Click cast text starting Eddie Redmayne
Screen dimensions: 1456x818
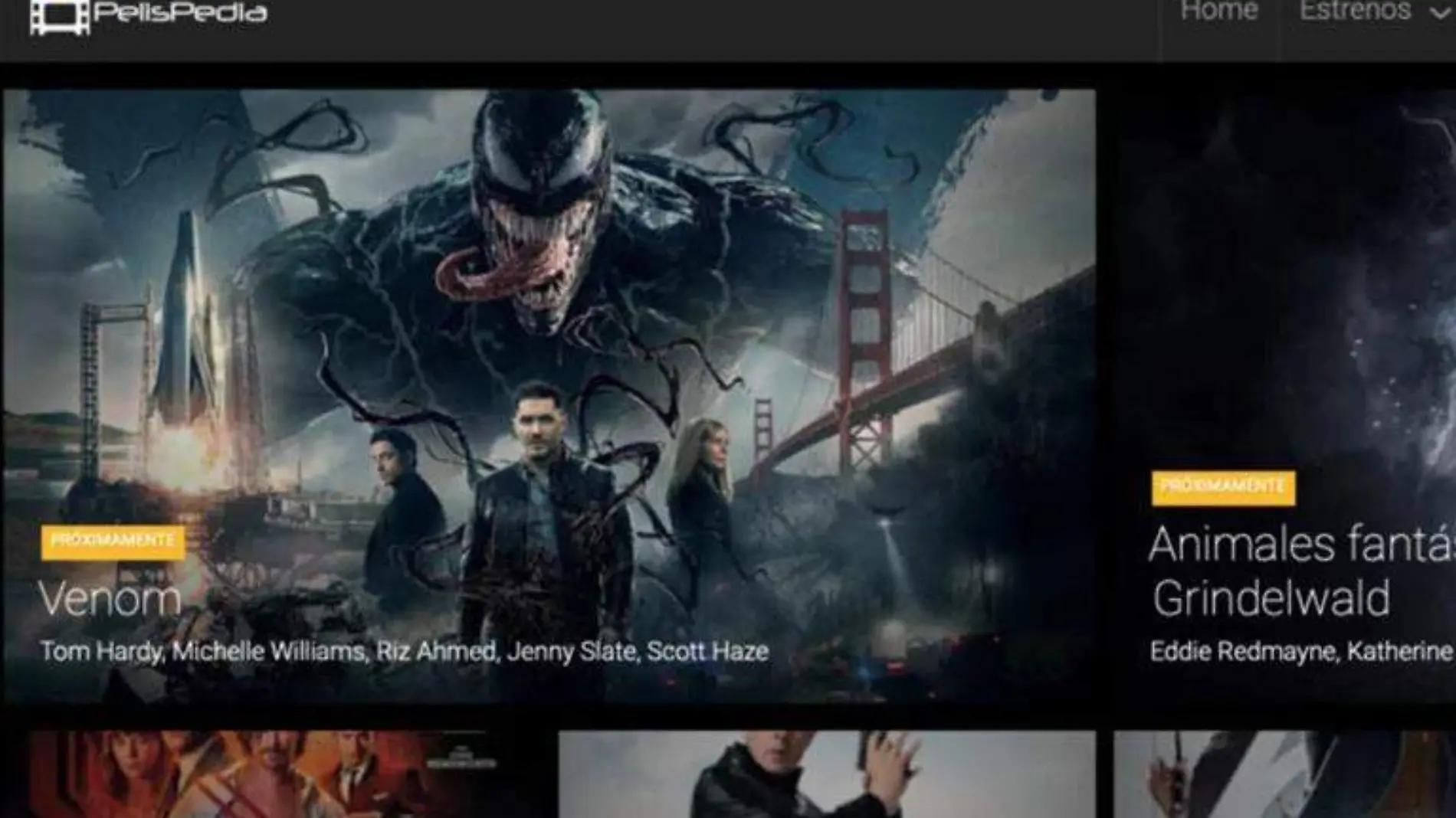1302,652
